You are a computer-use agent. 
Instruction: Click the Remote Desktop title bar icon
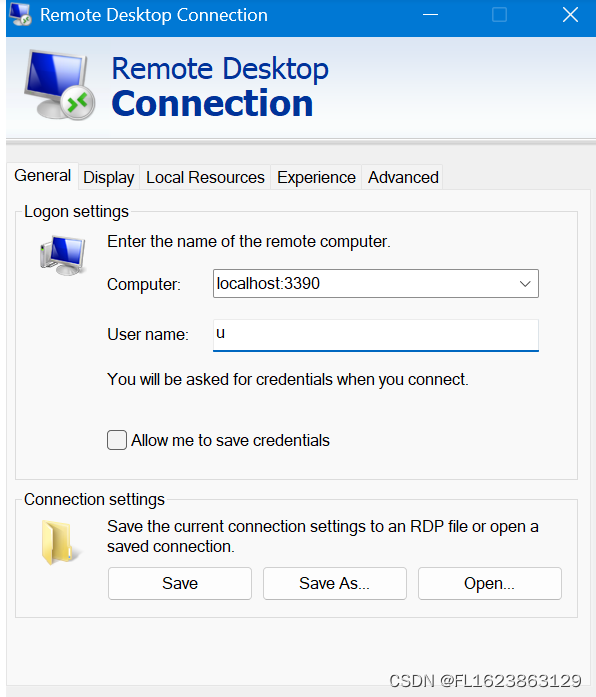coord(20,15)
